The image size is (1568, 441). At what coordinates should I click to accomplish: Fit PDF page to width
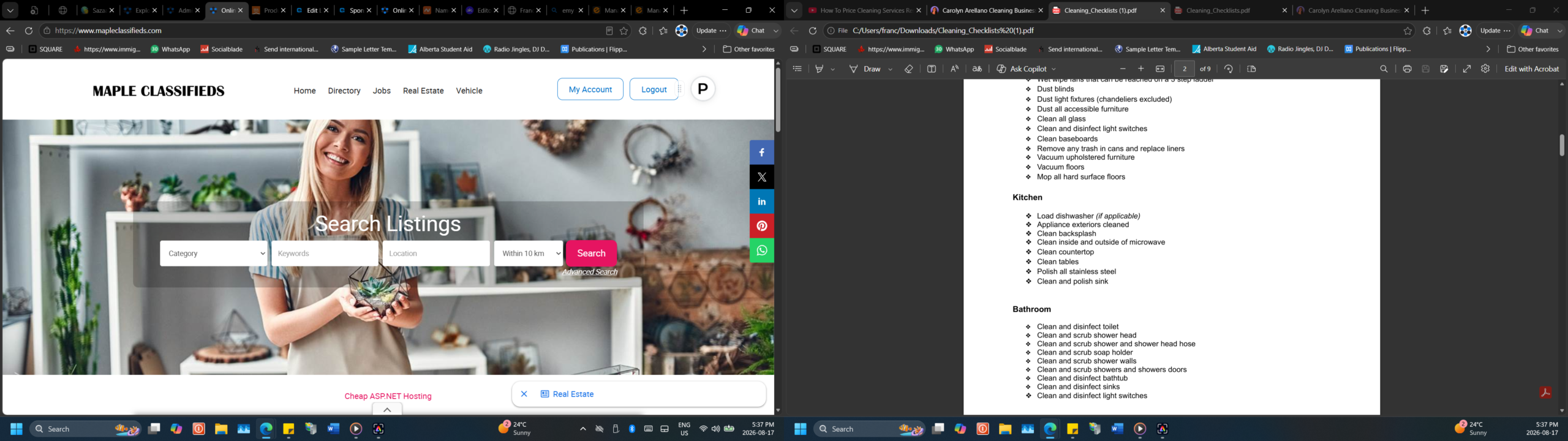(x=1160, y=69)
